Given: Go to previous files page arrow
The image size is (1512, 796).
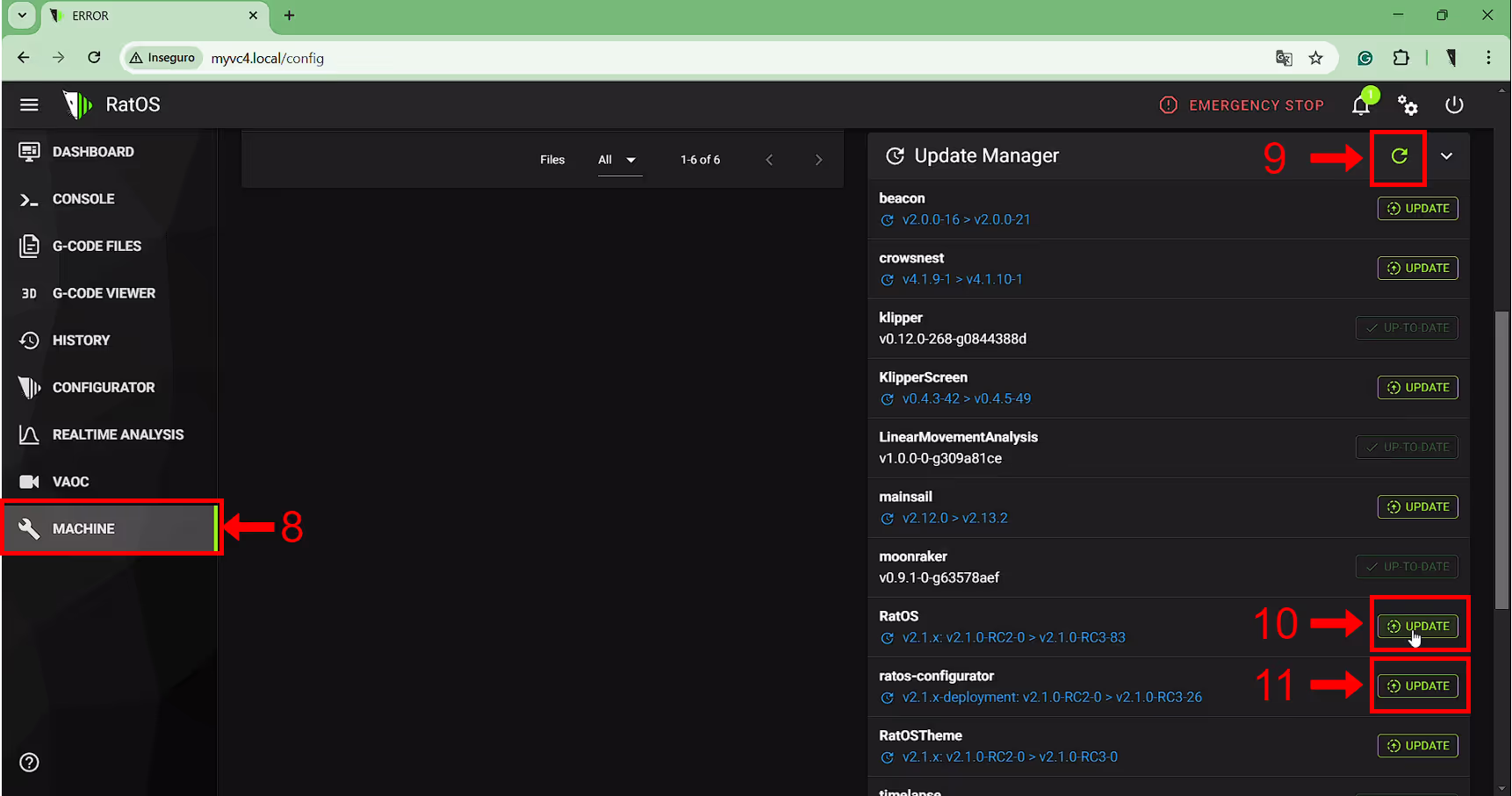Looking at the screenshot, I should tap(769, 160).
